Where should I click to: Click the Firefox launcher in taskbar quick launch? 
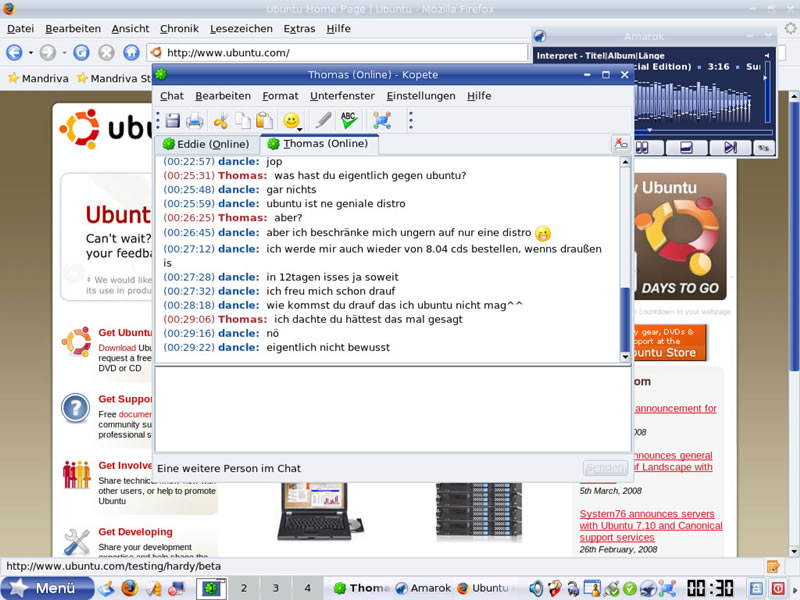coord(130,588)
